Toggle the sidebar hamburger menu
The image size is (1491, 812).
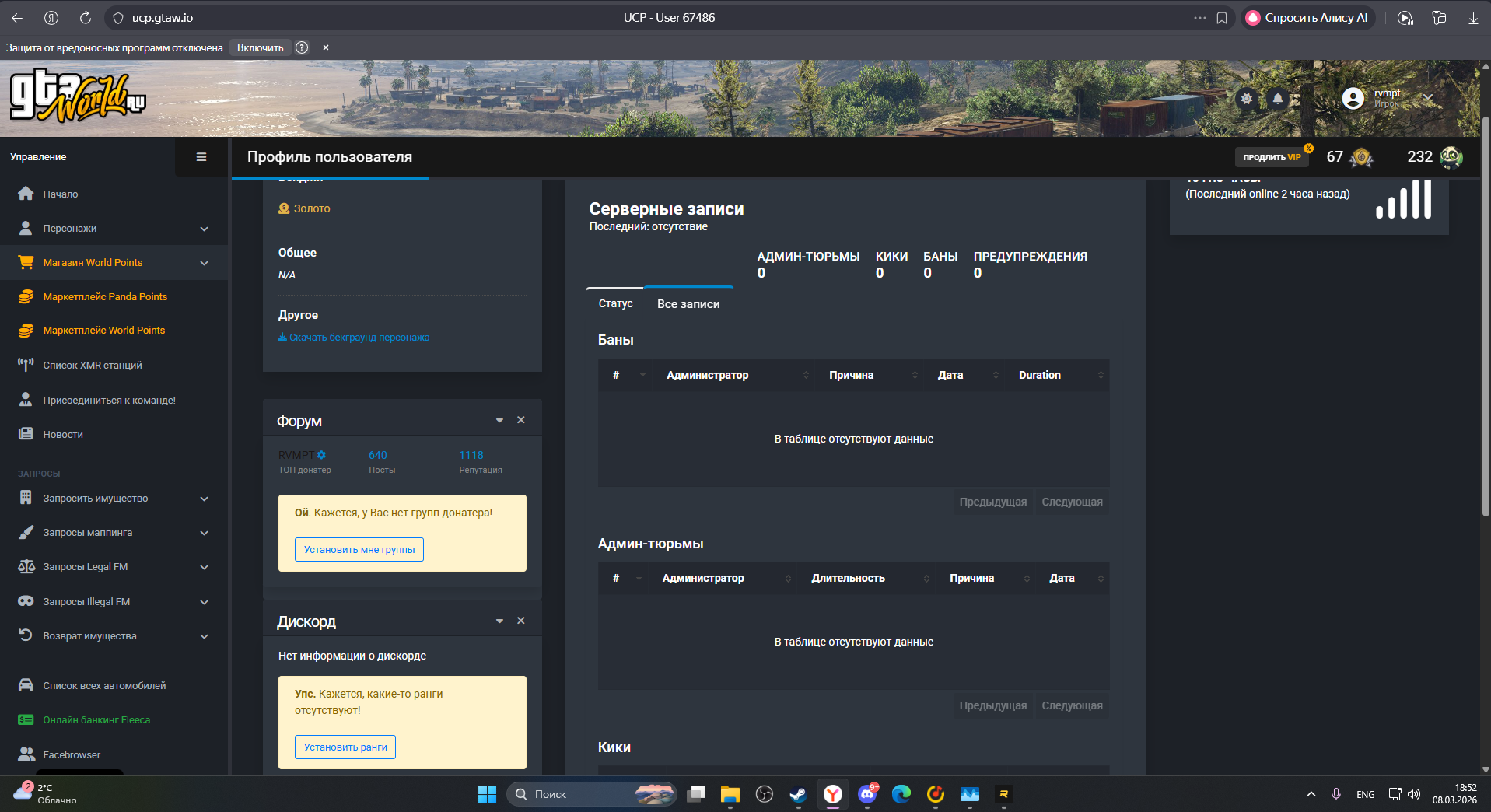pyautogui.click(x=201, y=157)
